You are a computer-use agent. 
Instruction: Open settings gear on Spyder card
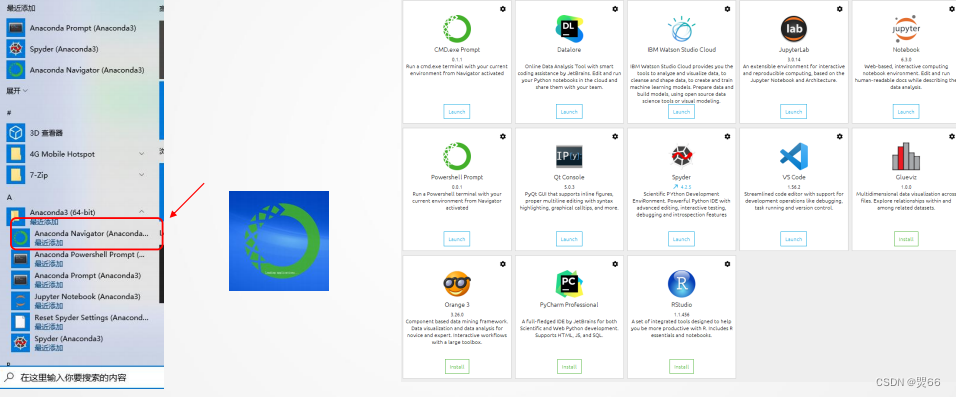tap(727, 136)
